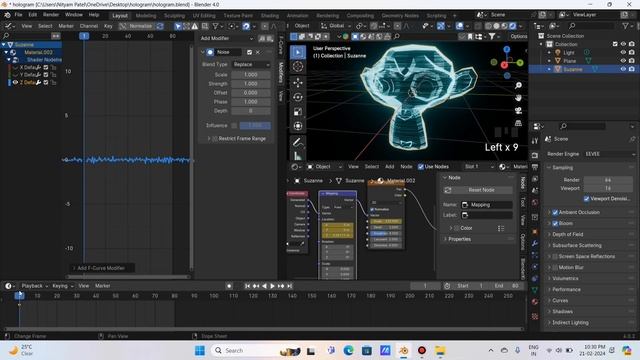Disable the Ambient Occlusion checkbox
The image size is (640, 360).
(x=555, y=212)
